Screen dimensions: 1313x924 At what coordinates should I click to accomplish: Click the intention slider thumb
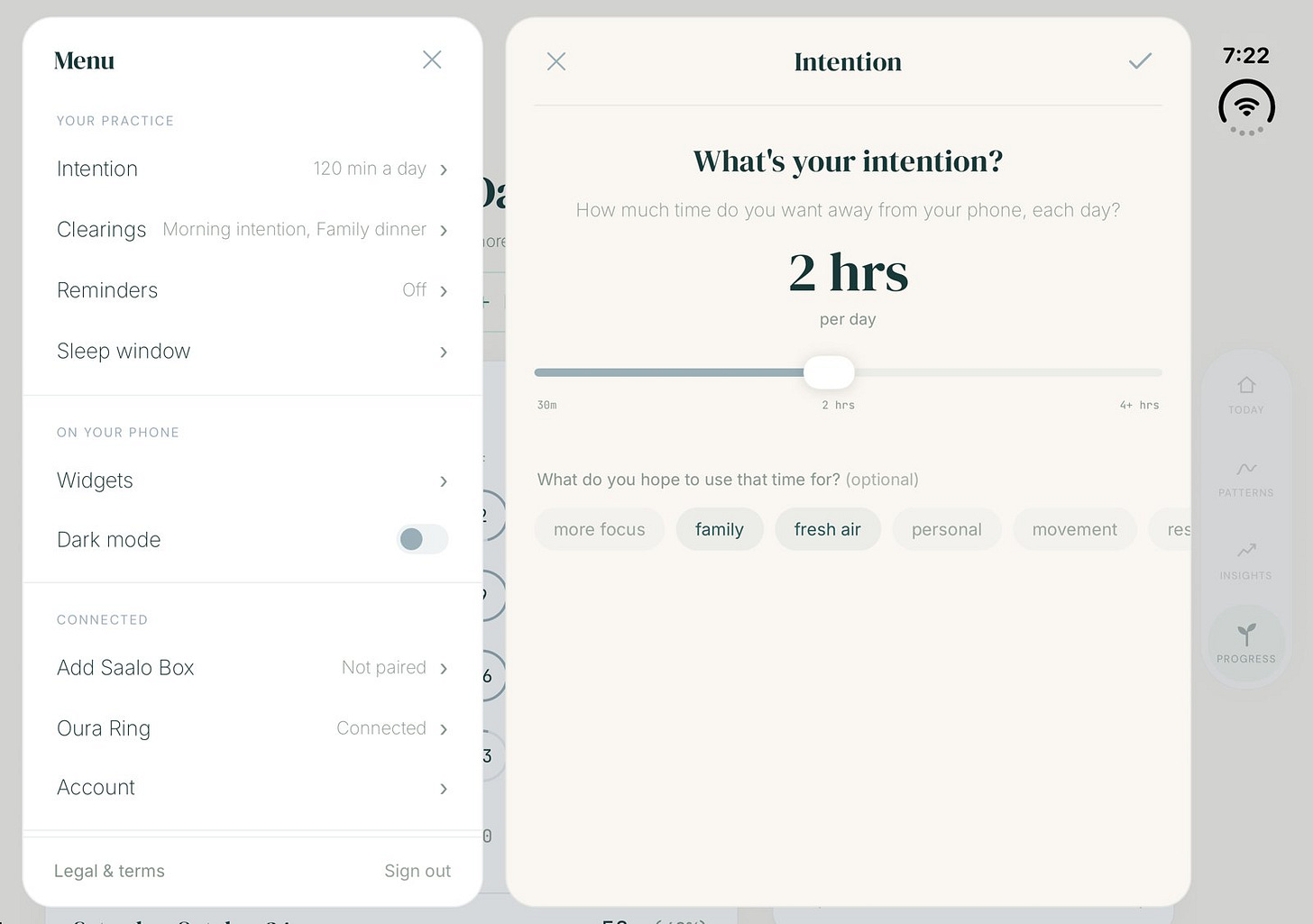pyautogui.click(x=829, y=372)
